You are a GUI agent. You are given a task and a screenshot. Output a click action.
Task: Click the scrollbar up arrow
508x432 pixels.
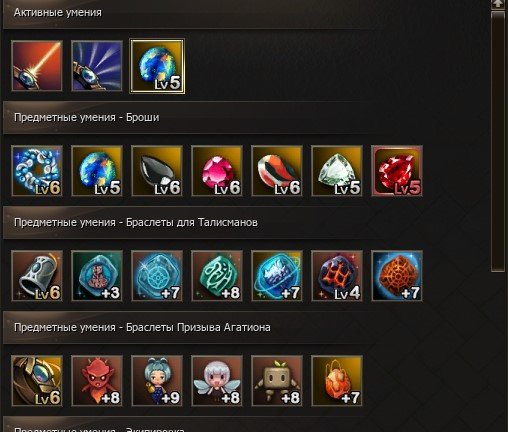click(498, 4)
